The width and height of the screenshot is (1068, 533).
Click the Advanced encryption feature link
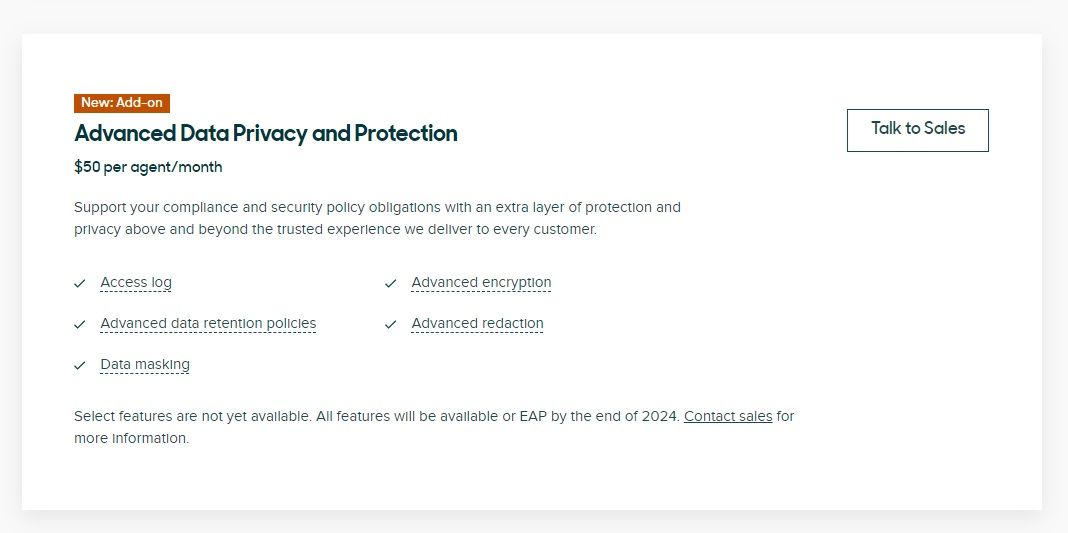tap(481, 283)
